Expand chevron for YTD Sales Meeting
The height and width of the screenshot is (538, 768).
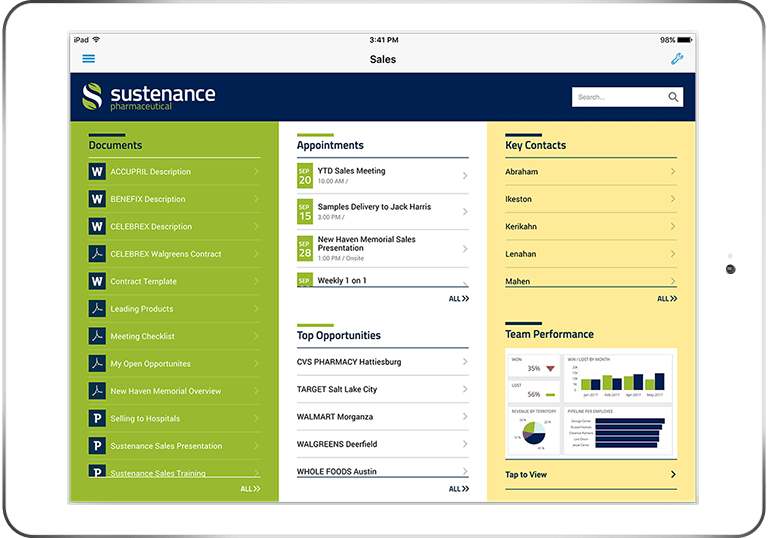pos(465,175)
